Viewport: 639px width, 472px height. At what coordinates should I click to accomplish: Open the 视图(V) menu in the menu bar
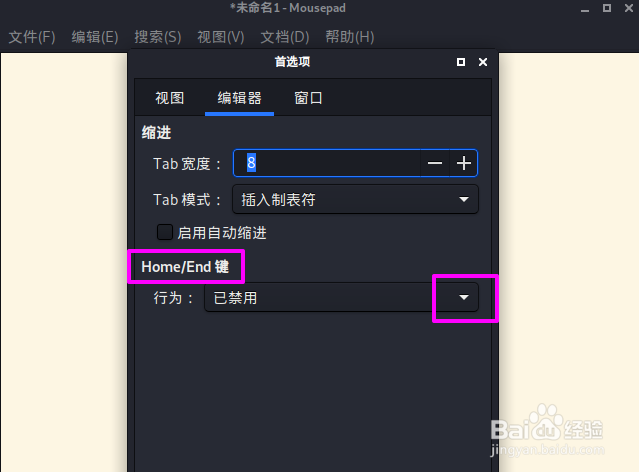tap(221, 37)
